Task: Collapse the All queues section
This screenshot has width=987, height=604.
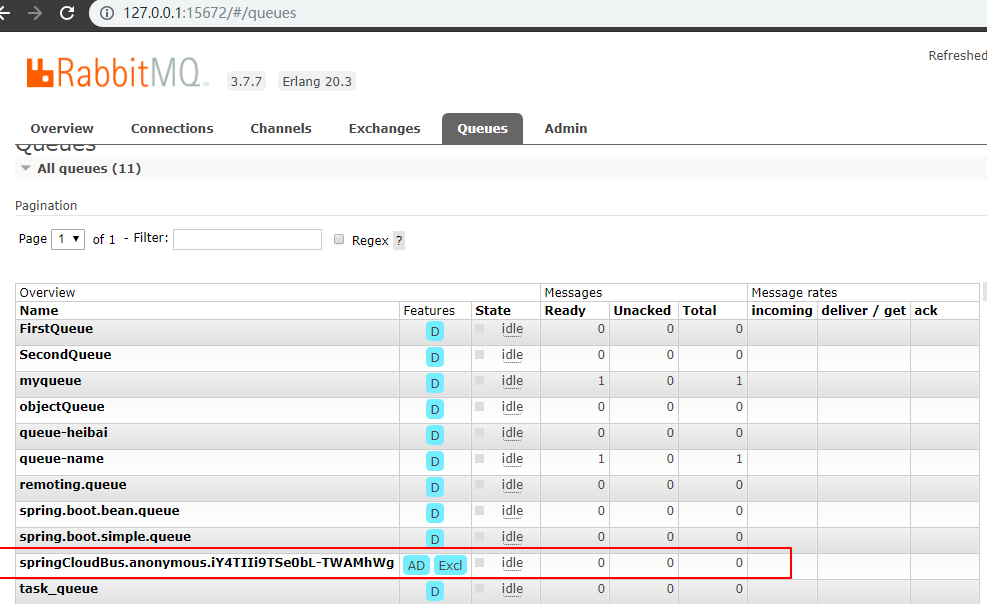Action: click(27, 169)
